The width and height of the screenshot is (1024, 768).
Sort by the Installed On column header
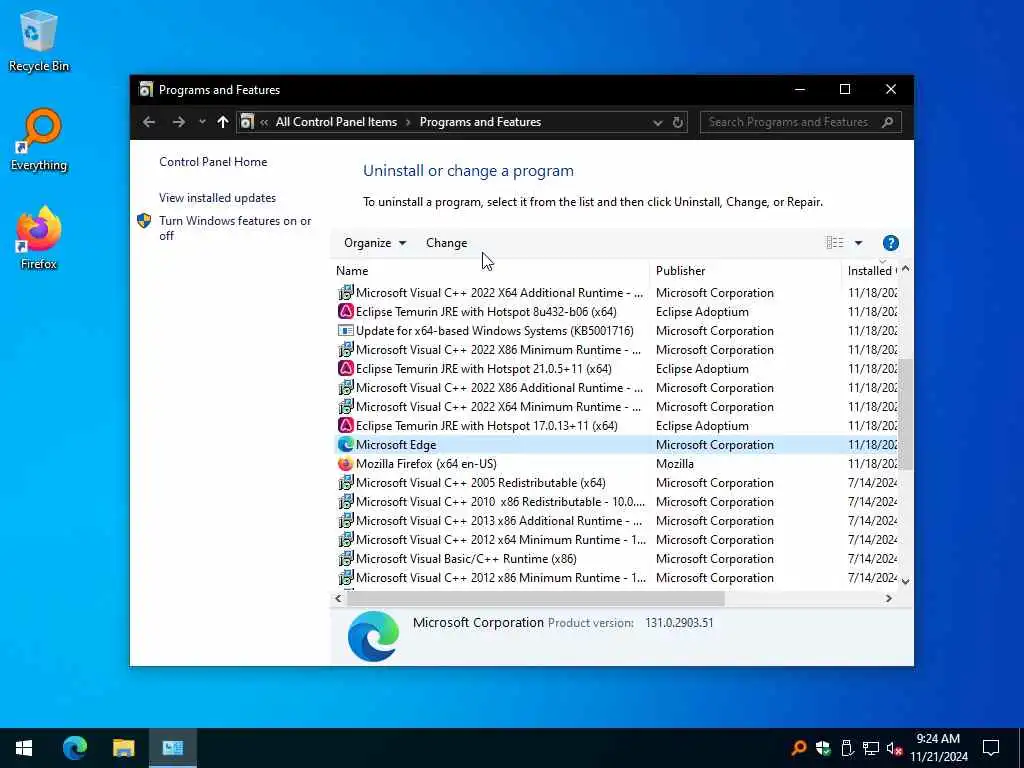coord(870,270)
